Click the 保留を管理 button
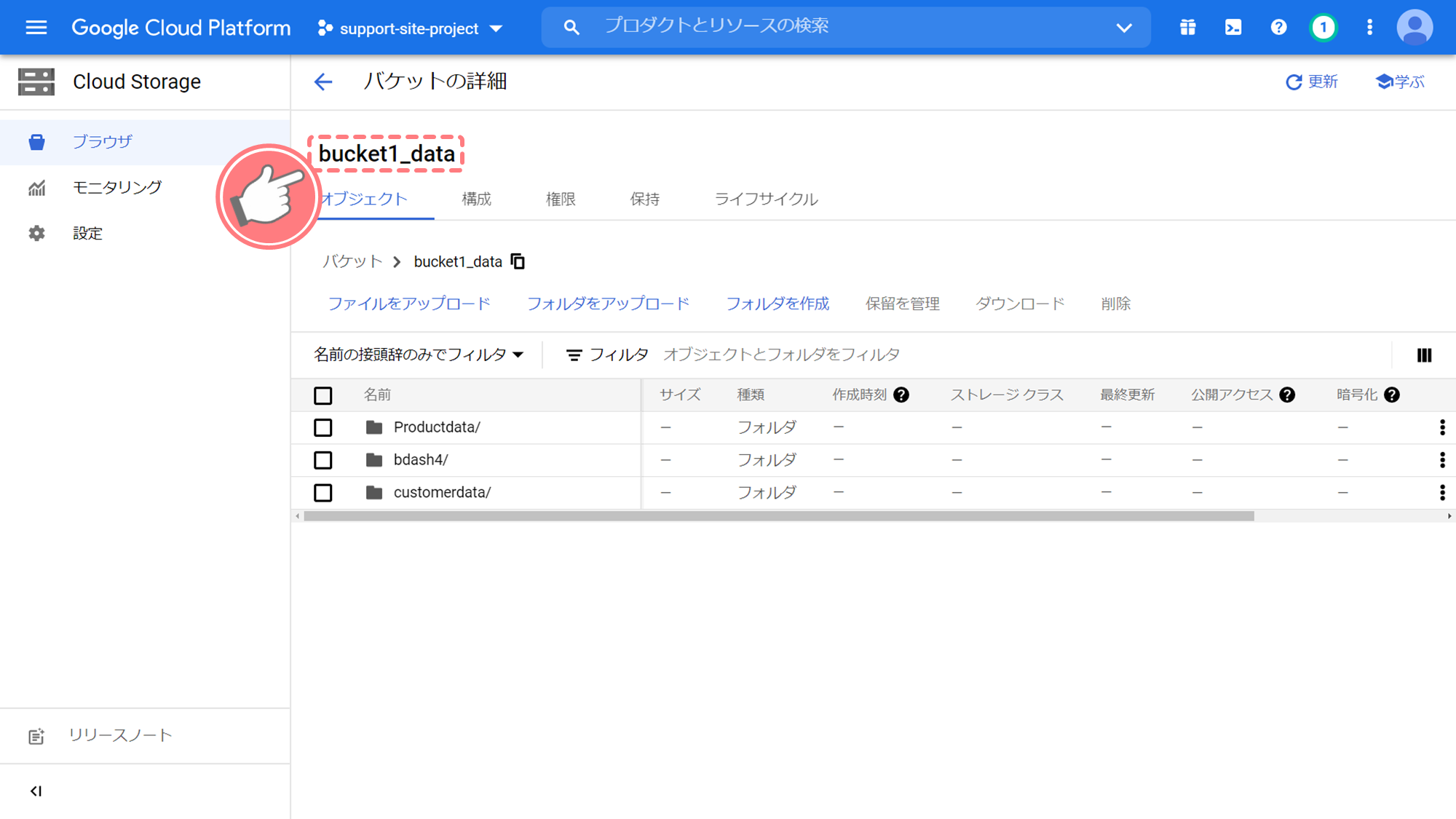 coord(902,304)
